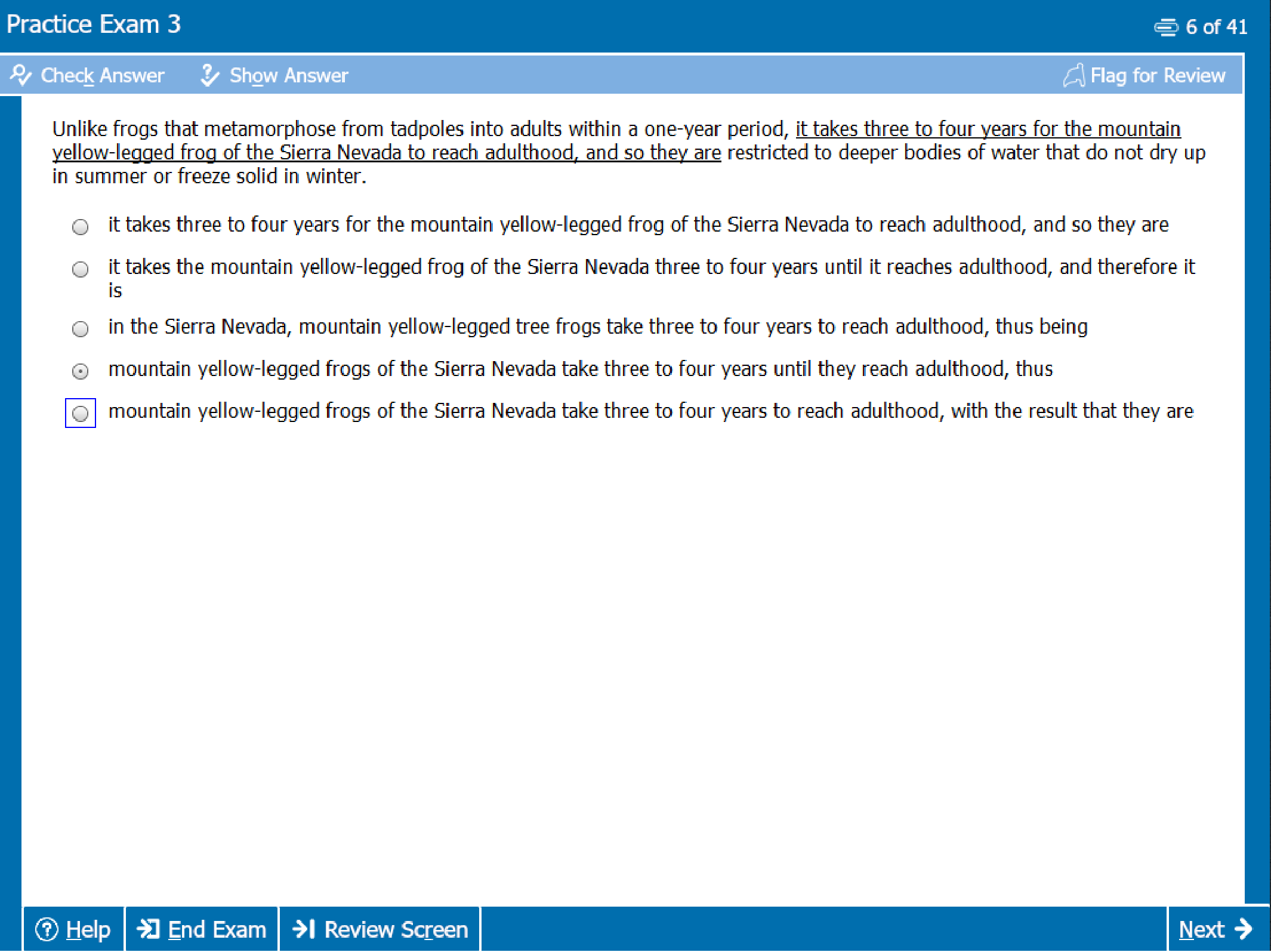Select radio for answer ending 'adulthood, thus'
The width and height of the screenshot is (1271, 952).
[80, 371]
